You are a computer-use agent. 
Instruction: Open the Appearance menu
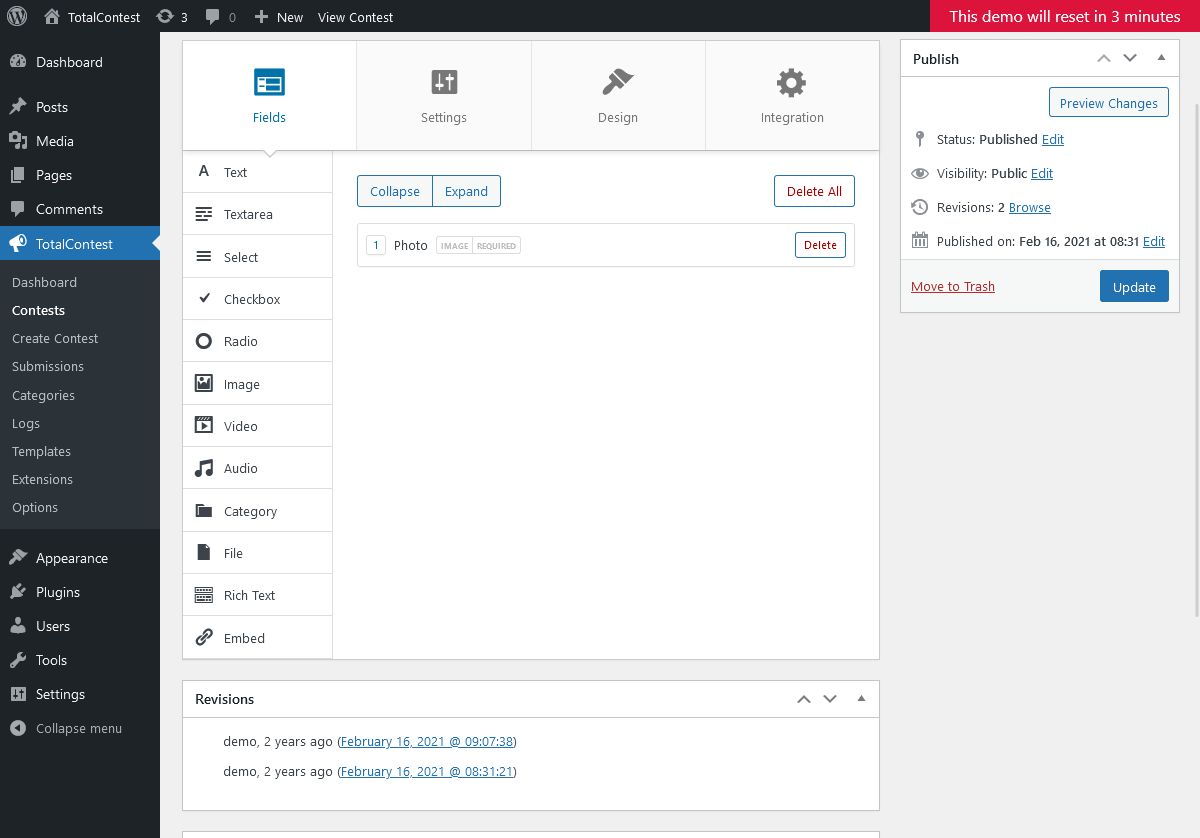tap(80, 558)
